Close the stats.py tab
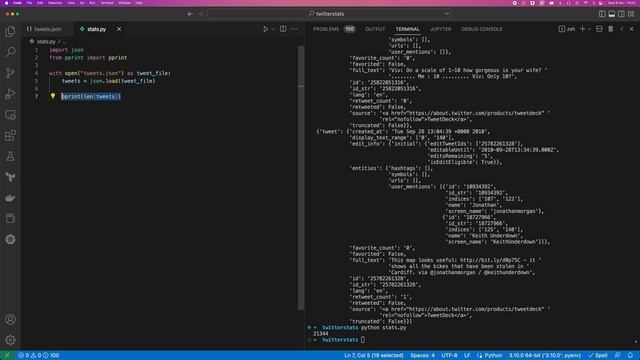 pos(119,29)
